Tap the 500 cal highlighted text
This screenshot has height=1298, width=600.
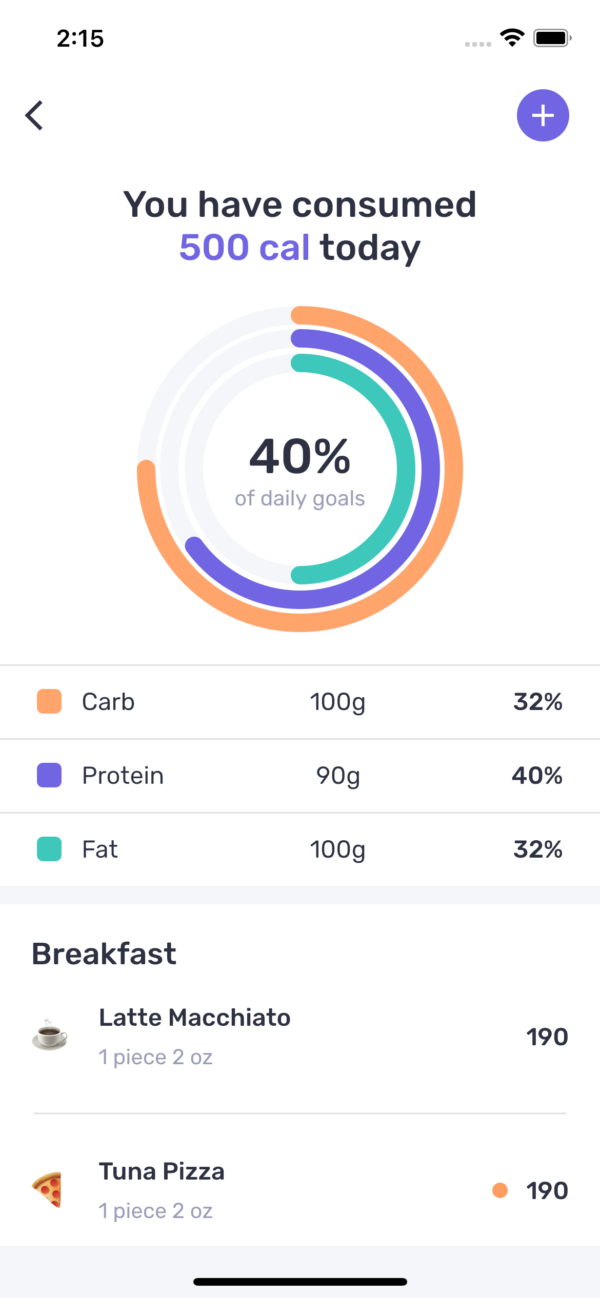[244, 247]
